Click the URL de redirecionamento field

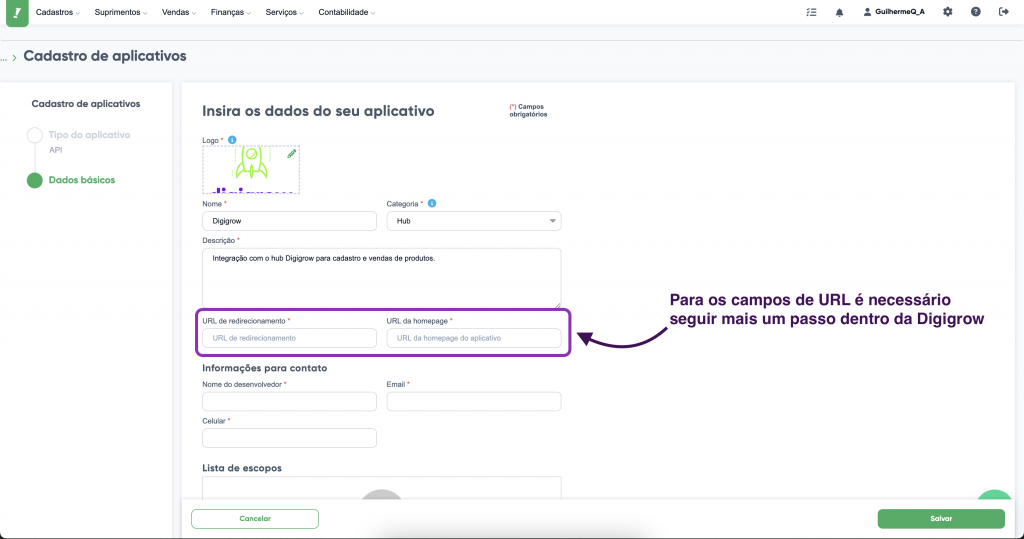click(x=289, y=338)
